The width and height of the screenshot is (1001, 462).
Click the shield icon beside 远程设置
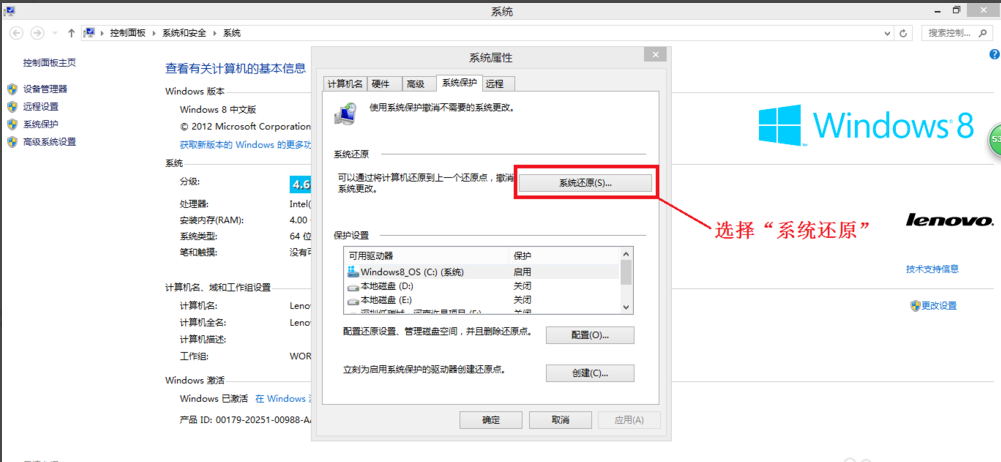(x=12, y=107)
